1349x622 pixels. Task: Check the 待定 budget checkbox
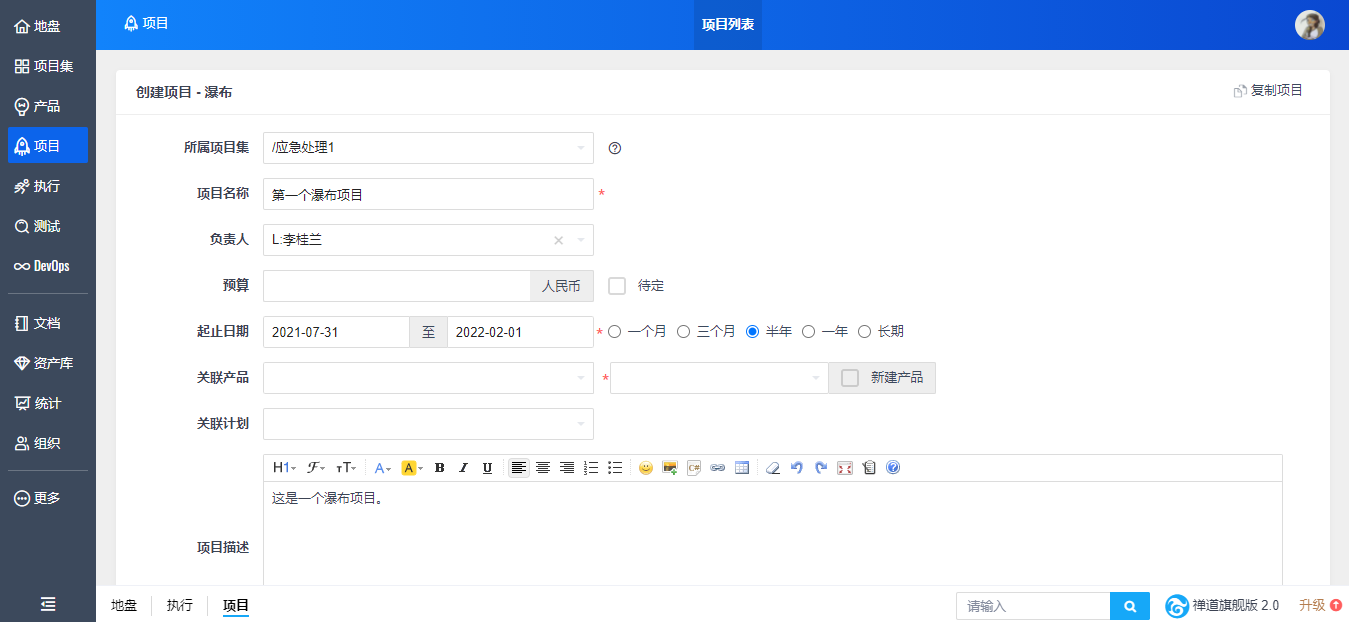617,286
